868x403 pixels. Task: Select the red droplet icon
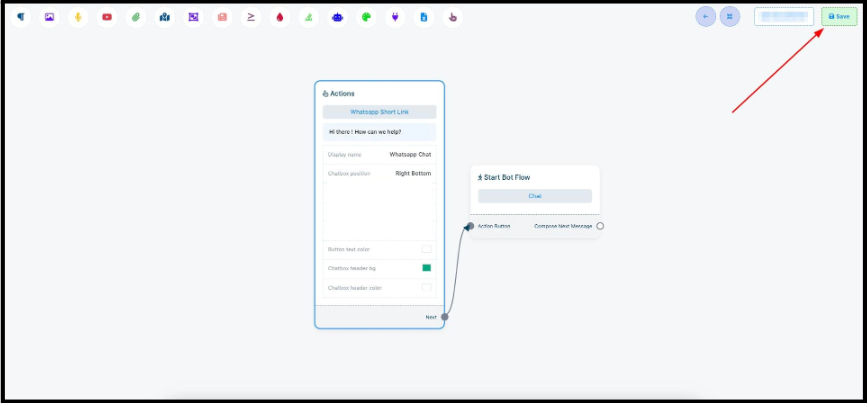tap(280, 17)
